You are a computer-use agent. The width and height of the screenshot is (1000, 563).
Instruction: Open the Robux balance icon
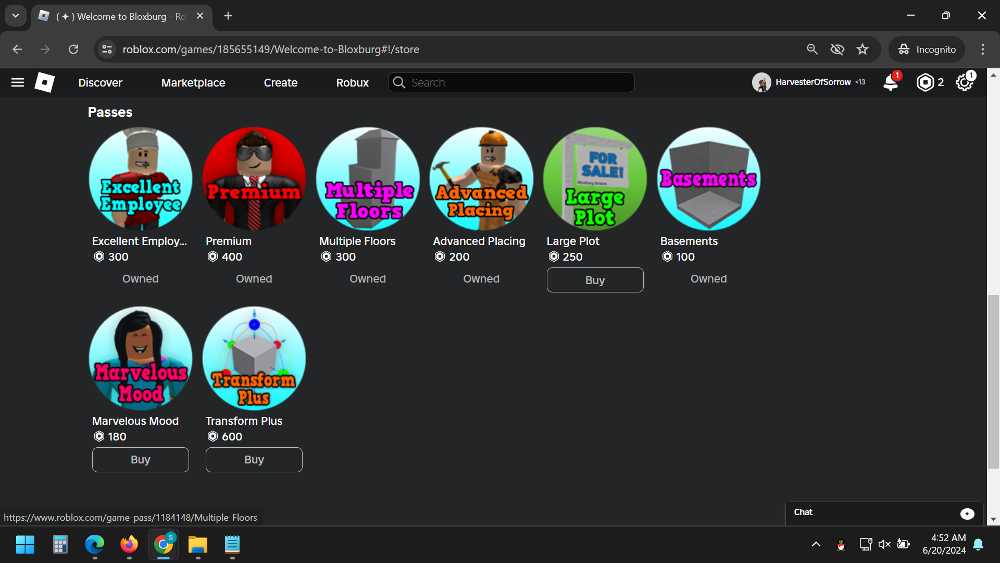(925, 82)
